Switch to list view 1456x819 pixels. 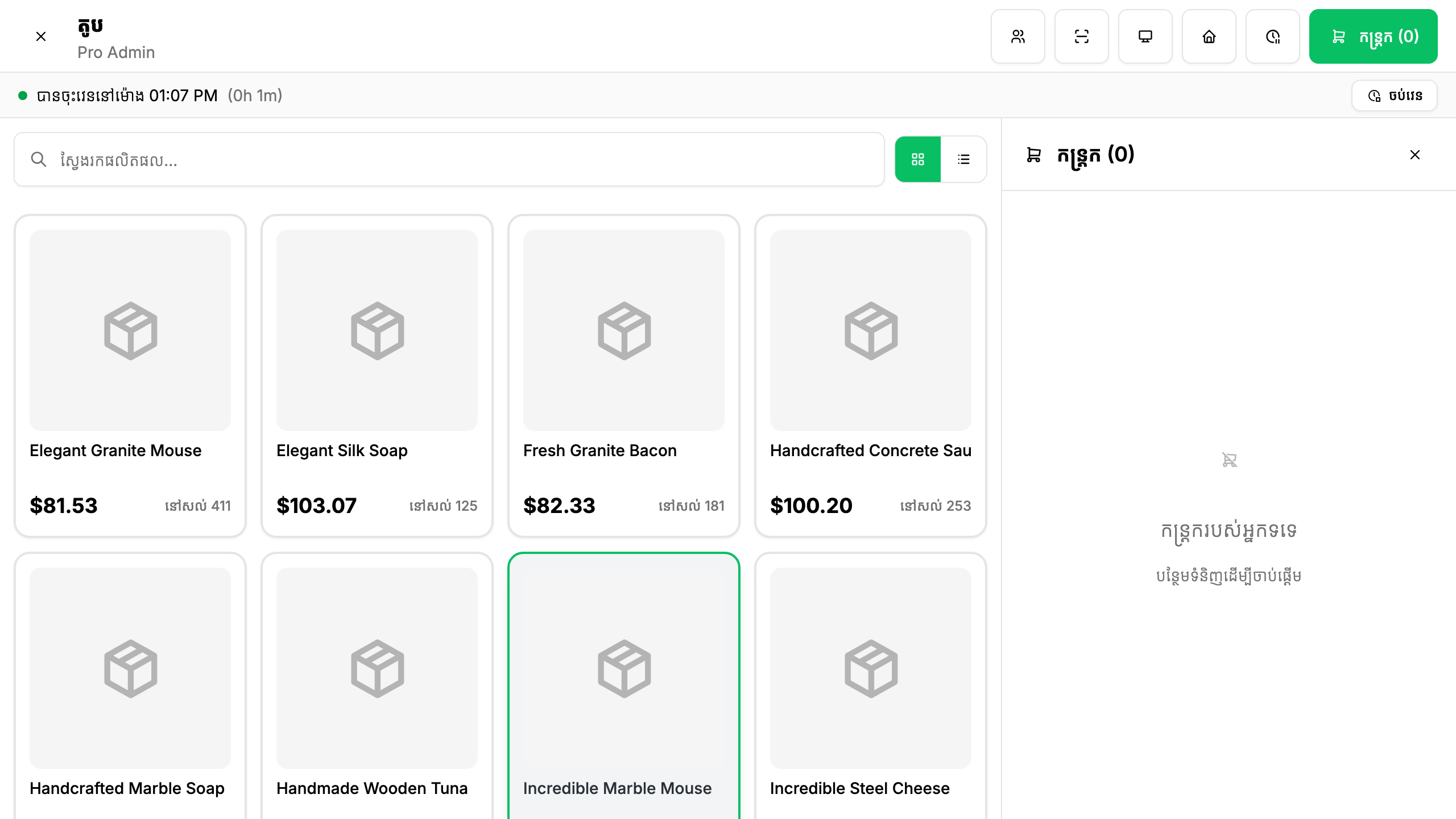tap(963, 159)
